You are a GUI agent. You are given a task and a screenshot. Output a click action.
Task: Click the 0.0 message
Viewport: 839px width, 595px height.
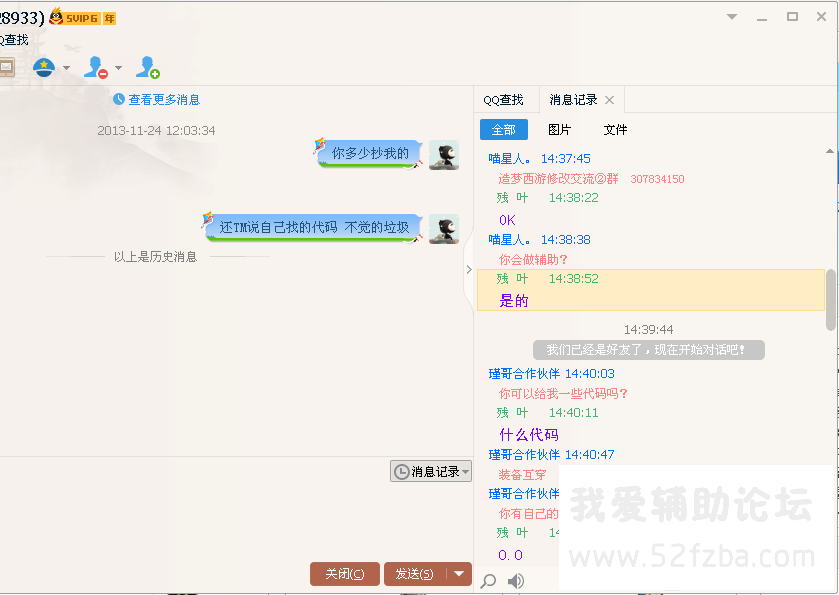point(510,555)
